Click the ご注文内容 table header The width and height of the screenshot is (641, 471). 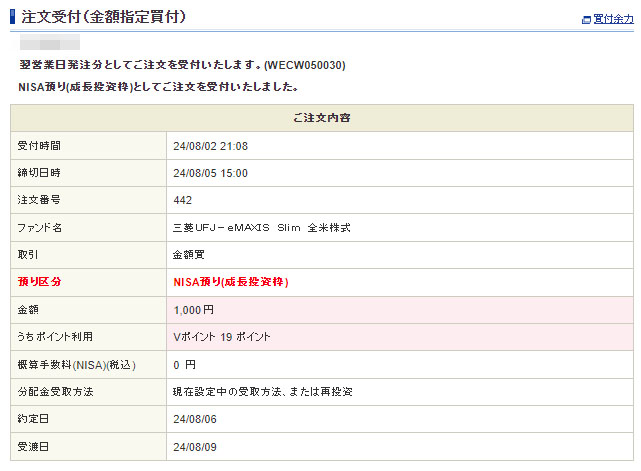point(321,118)
